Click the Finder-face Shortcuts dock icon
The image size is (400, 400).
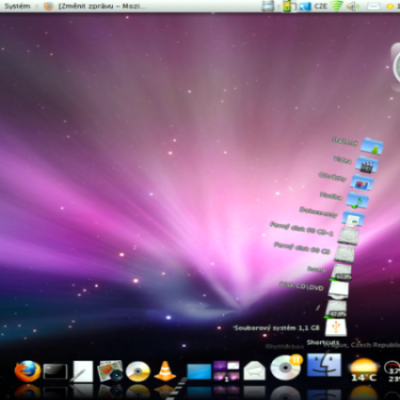point(324,365)
